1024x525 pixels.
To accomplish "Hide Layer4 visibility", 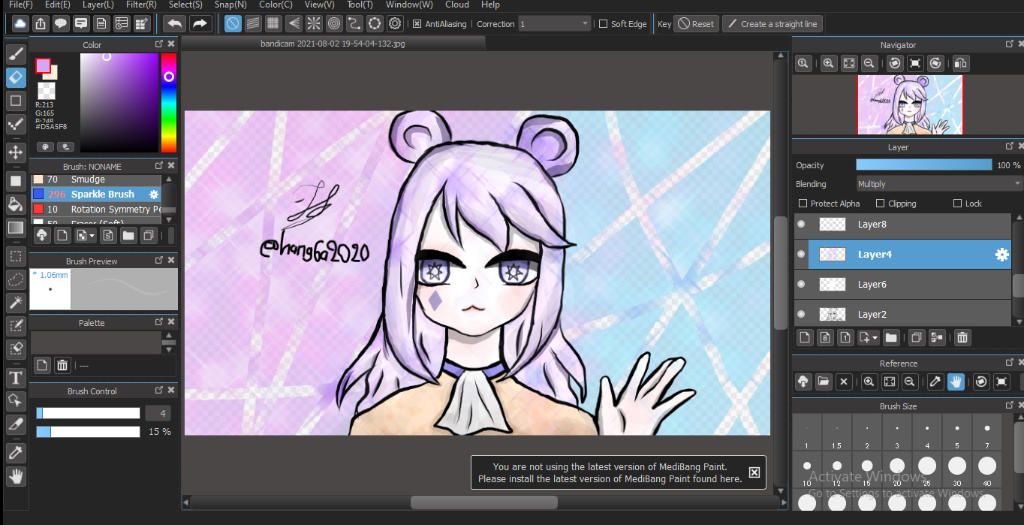I will click(x=801, y=255).
